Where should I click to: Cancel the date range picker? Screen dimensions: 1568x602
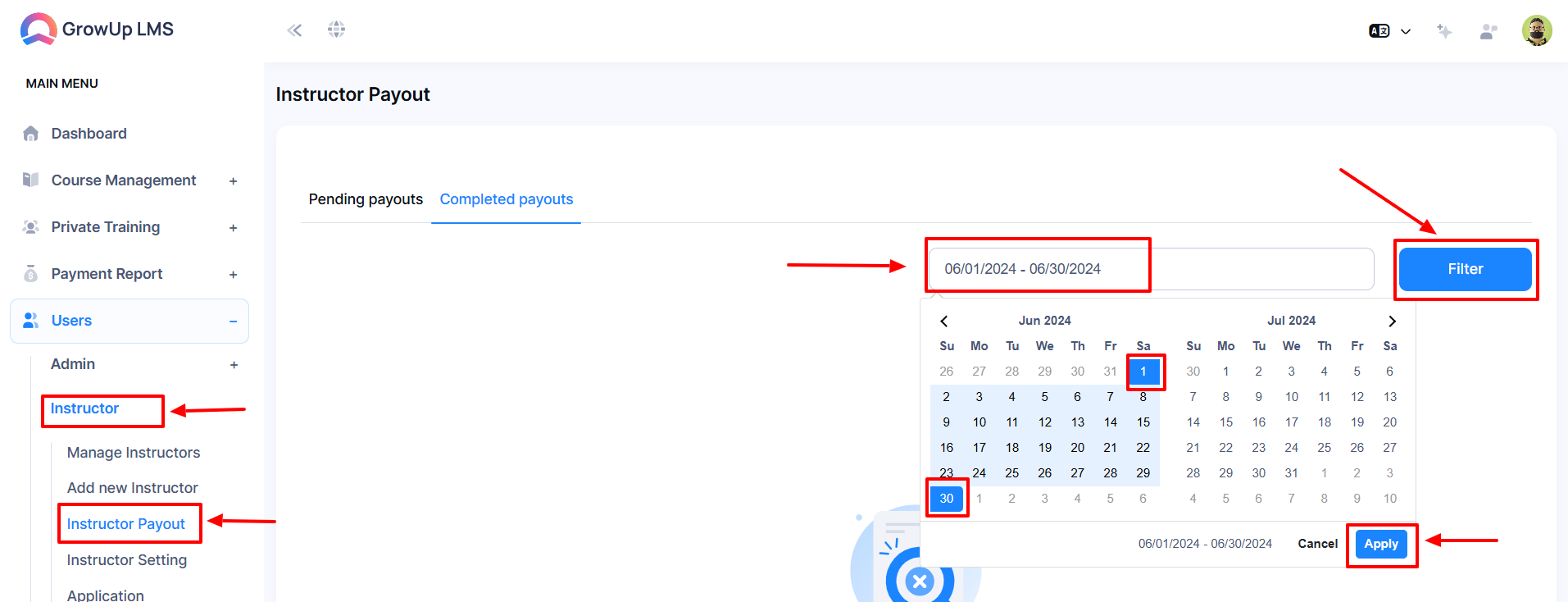1318,544
